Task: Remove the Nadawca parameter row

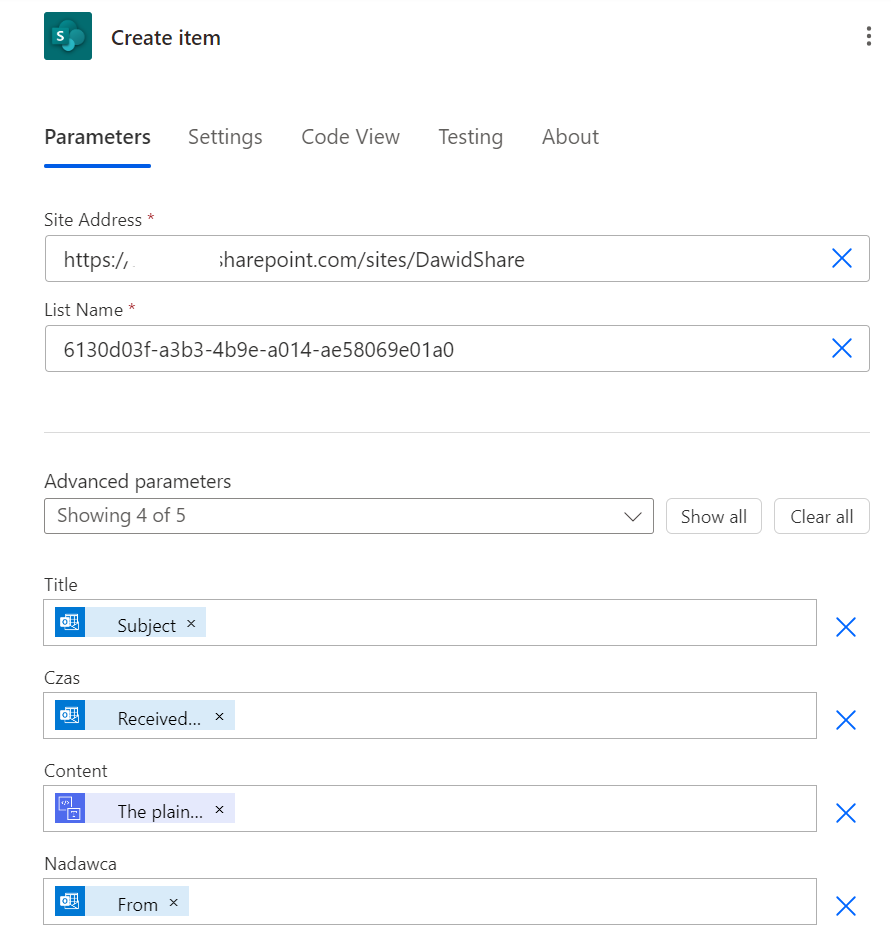Action: pos(846,906)
